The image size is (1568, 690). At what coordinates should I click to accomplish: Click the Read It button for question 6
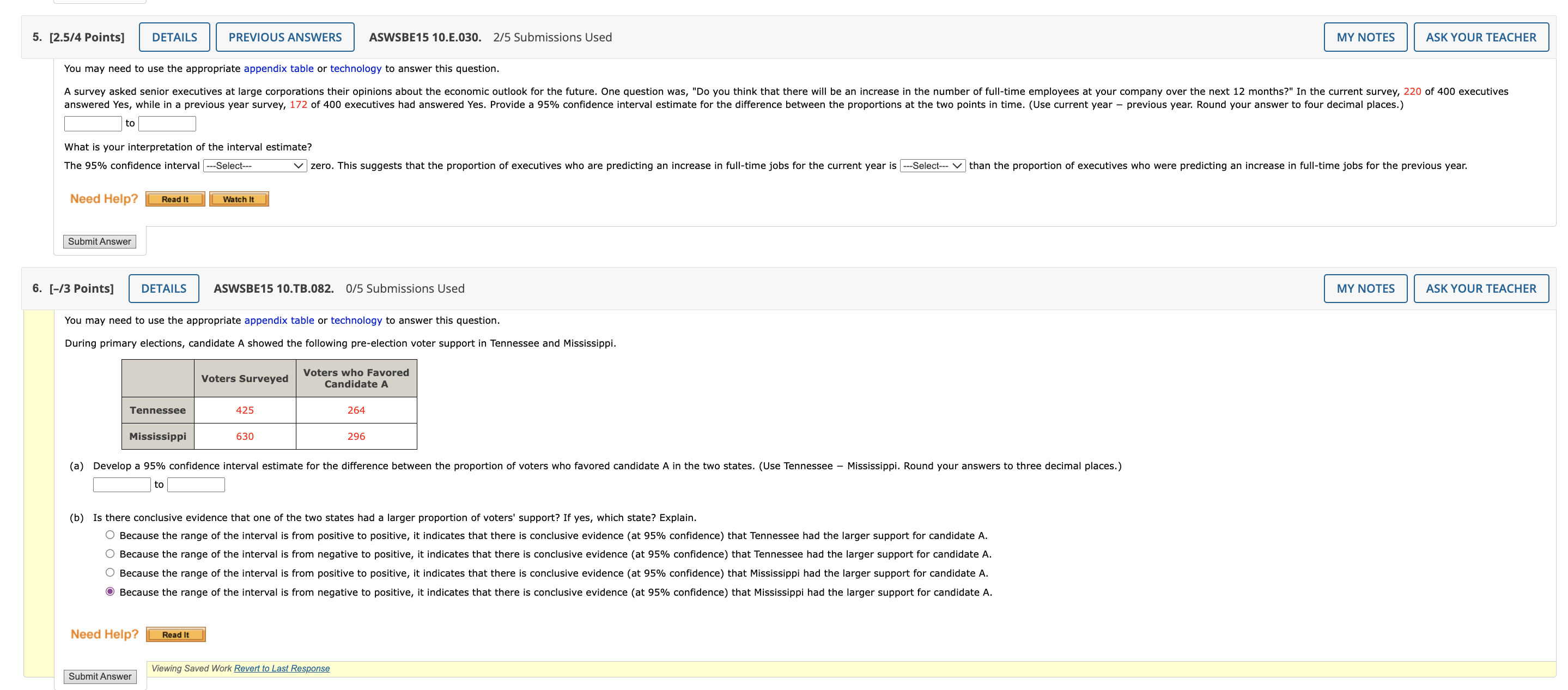(175, 634)
